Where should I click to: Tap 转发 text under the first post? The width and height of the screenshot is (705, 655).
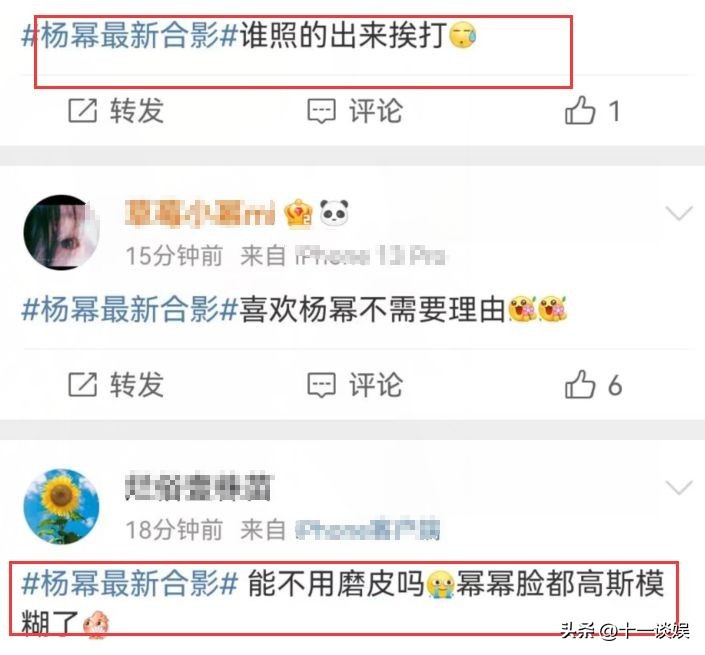(x=137, y=111)
